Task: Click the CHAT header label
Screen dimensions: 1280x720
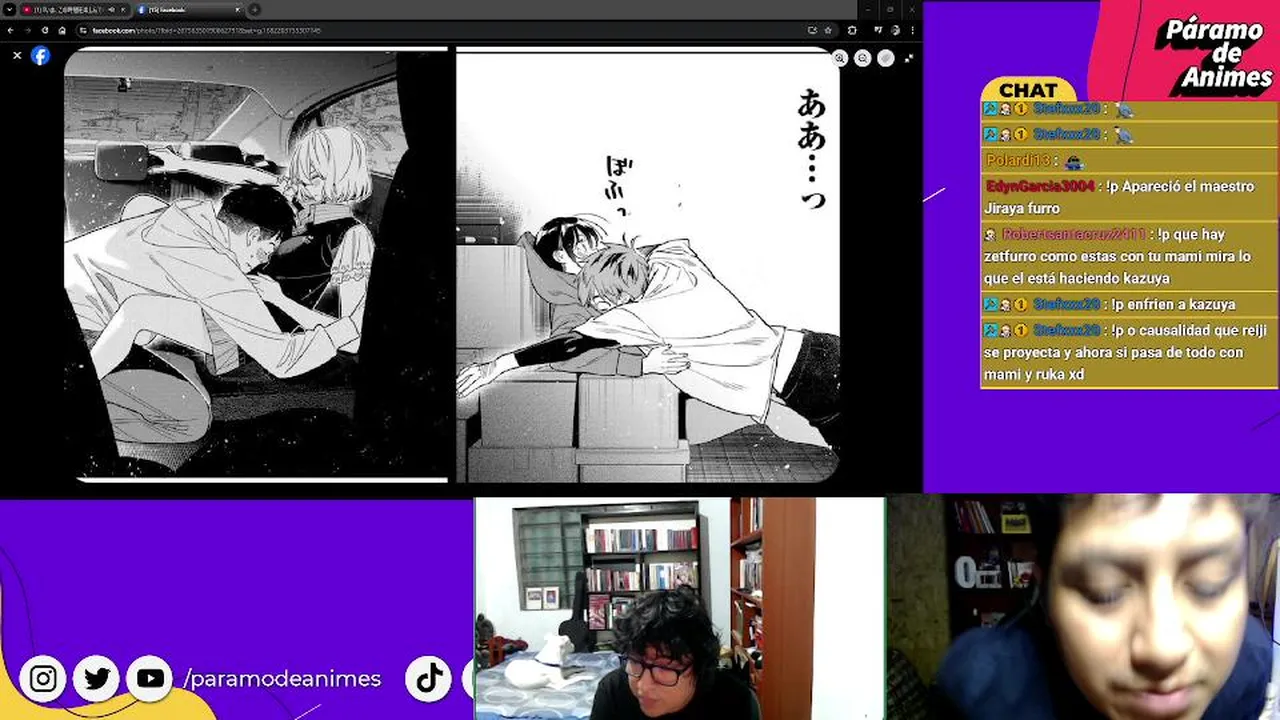Action: point(1028,90)
